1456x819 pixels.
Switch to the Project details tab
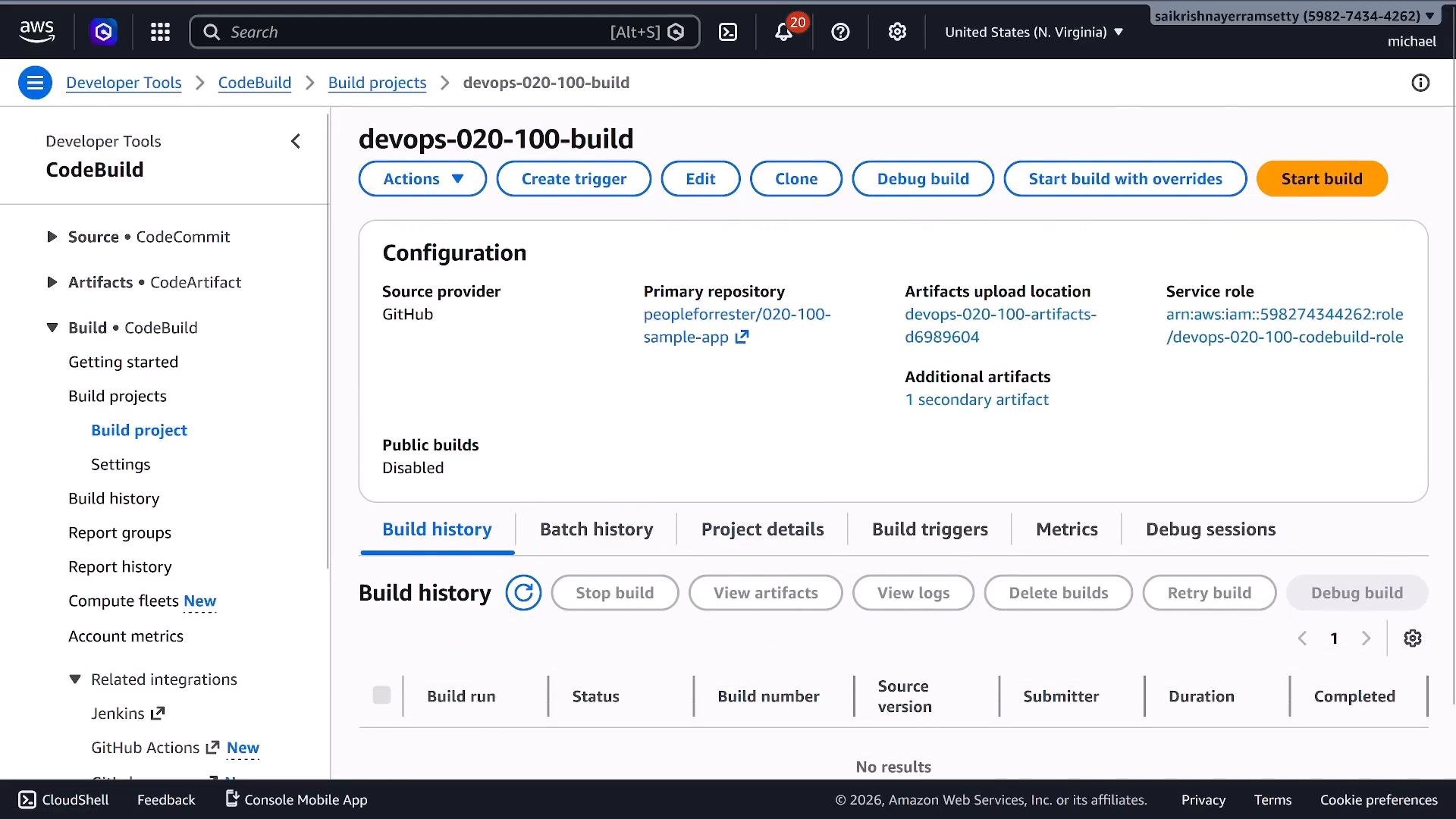762,529
